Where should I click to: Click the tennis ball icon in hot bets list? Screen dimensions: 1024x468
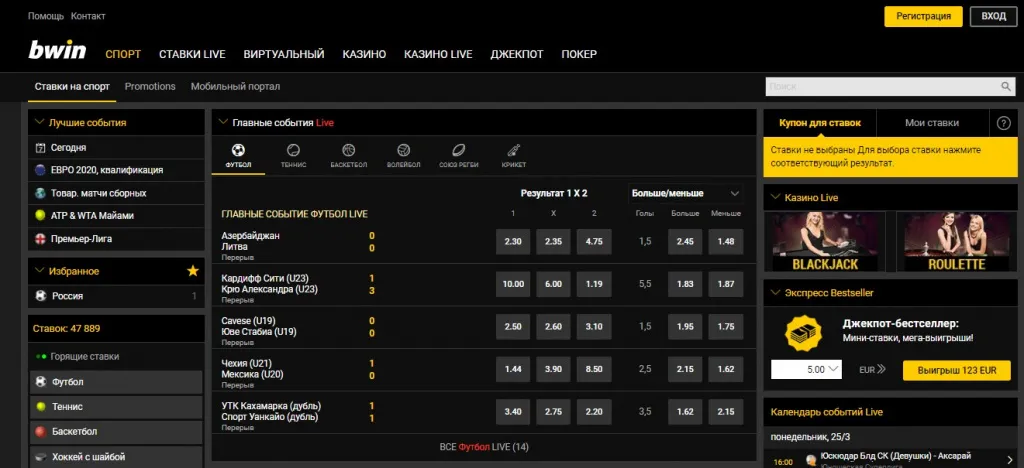pos(40,407)
